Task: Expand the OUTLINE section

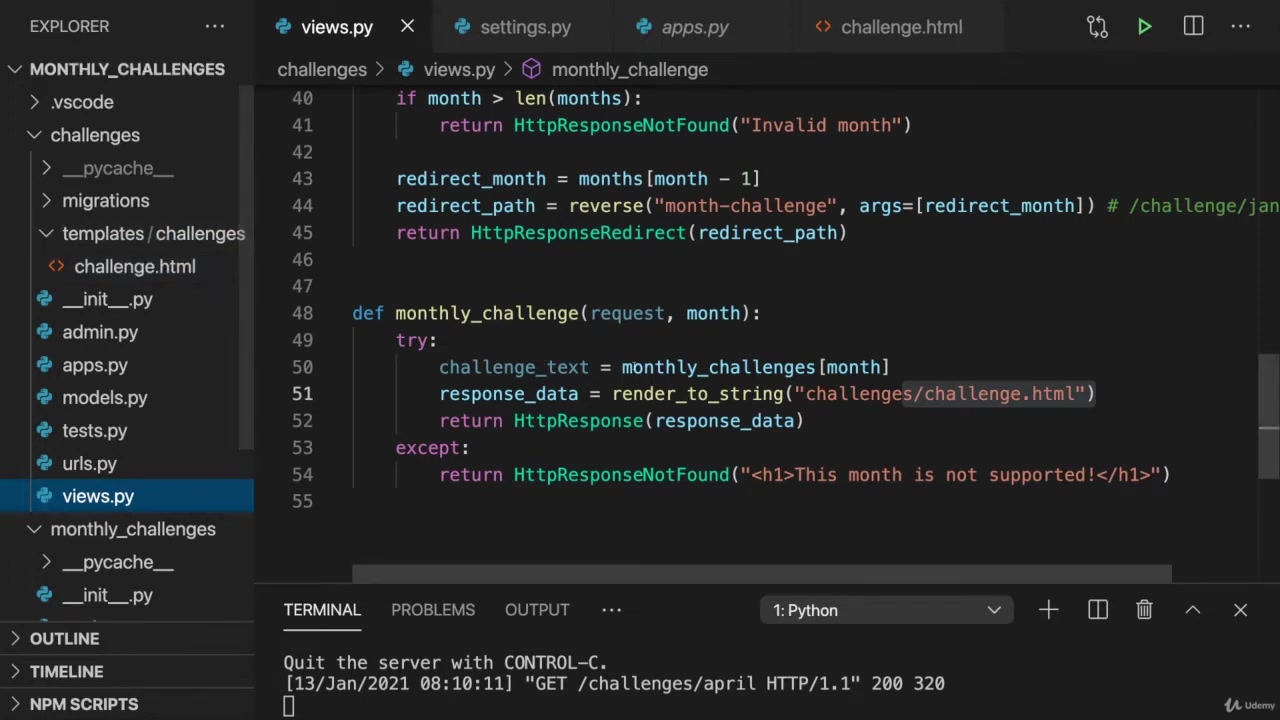Action: point(64,639)
